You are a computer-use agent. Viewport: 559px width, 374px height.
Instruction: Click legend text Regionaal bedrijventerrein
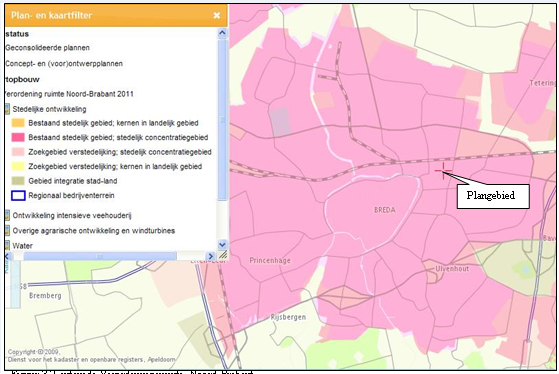click(71, 196)
